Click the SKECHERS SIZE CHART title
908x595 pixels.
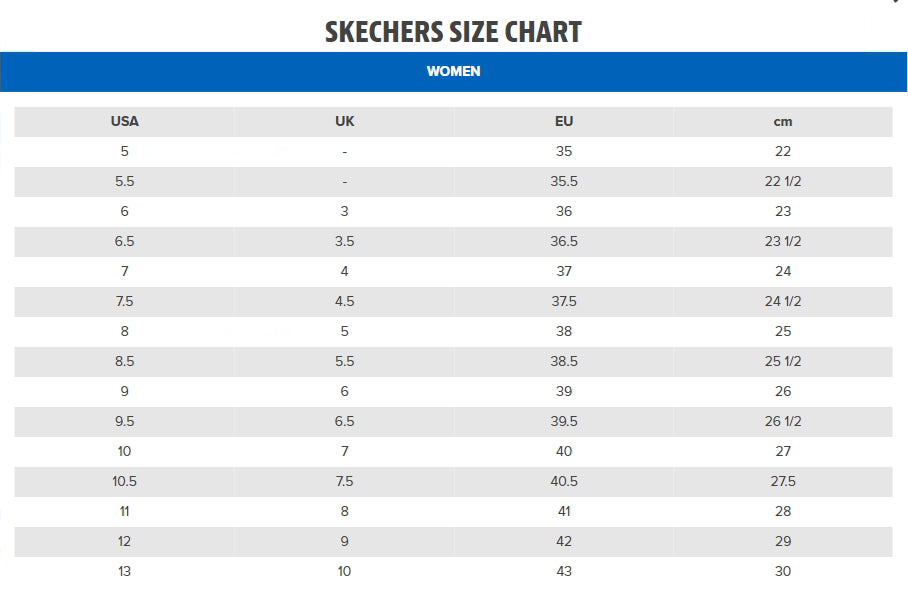tap(453, 32)
